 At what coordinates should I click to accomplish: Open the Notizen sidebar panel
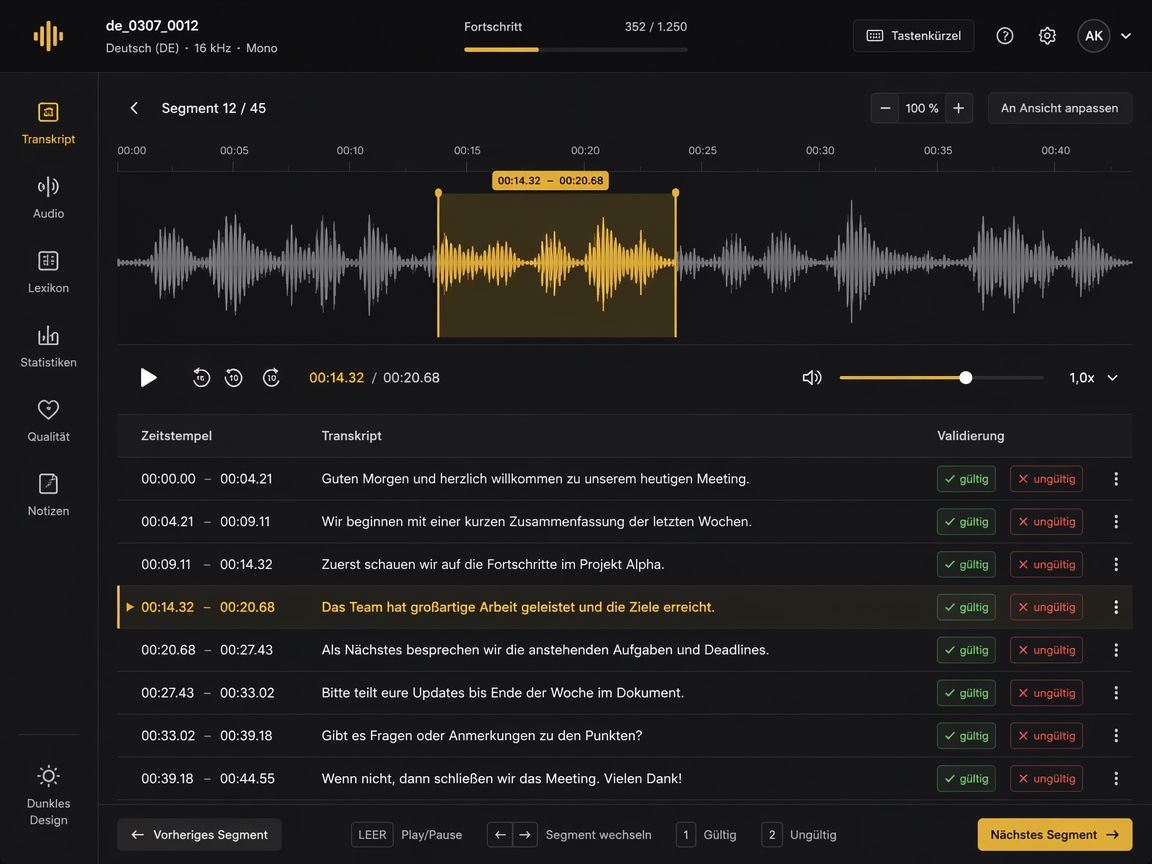pos(48,494)
